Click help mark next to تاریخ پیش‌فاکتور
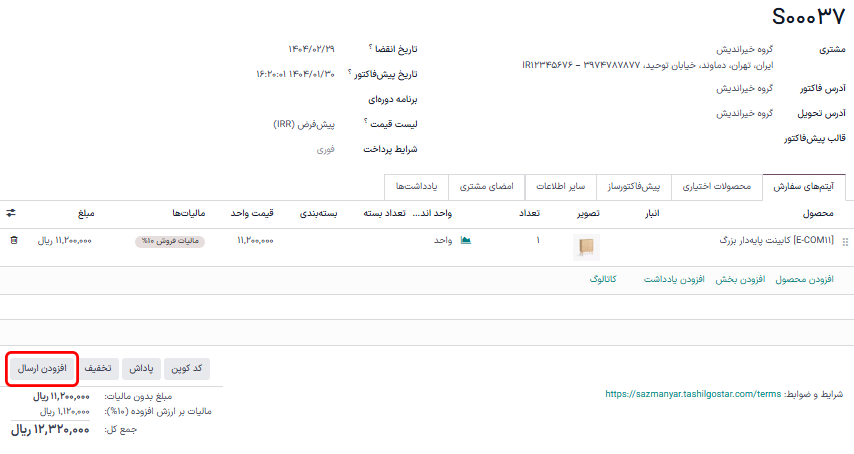Viewport: 854px width, 454px height. 349,72
